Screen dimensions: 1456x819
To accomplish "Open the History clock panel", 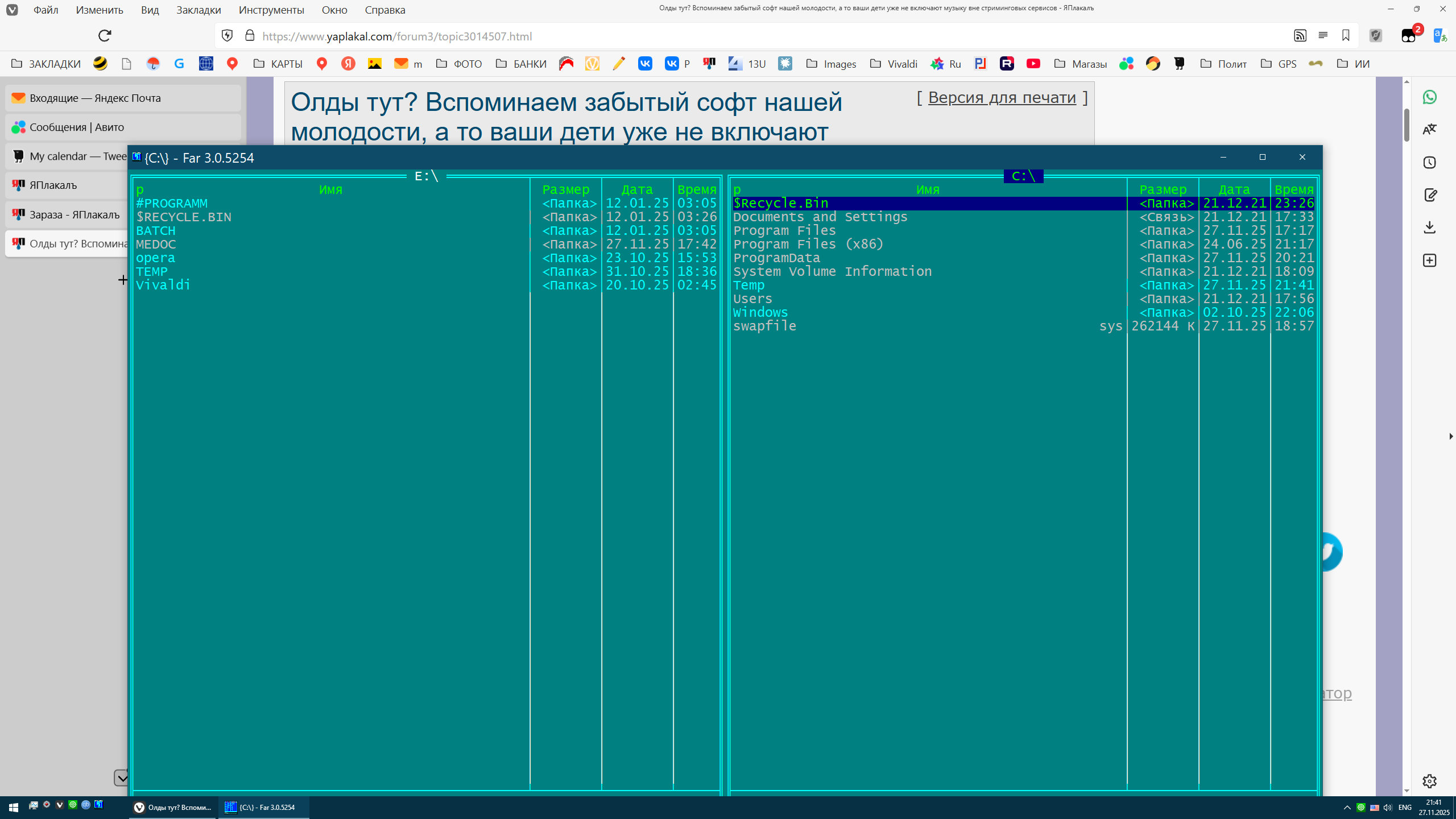I will click(1430, 163).
